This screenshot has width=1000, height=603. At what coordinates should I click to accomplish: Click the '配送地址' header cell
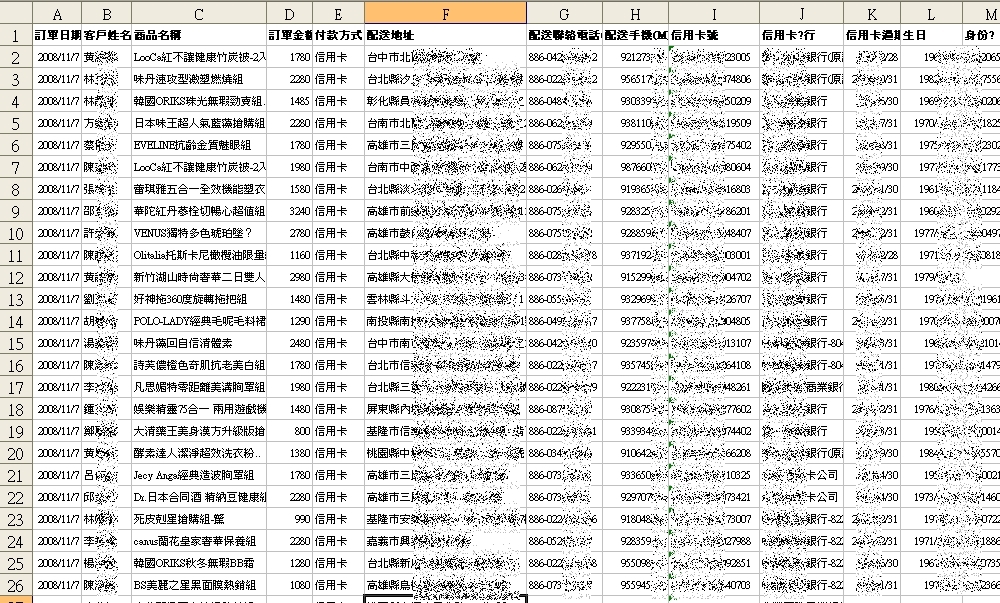pyautogui.click(x=446, y=35)
